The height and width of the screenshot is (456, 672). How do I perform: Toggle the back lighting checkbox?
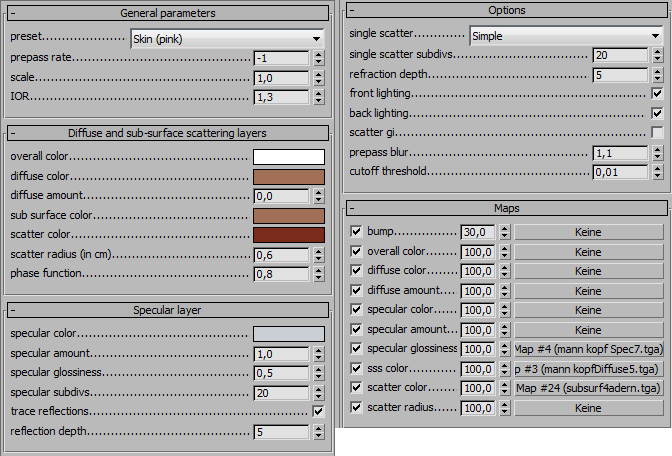(657, 113)
